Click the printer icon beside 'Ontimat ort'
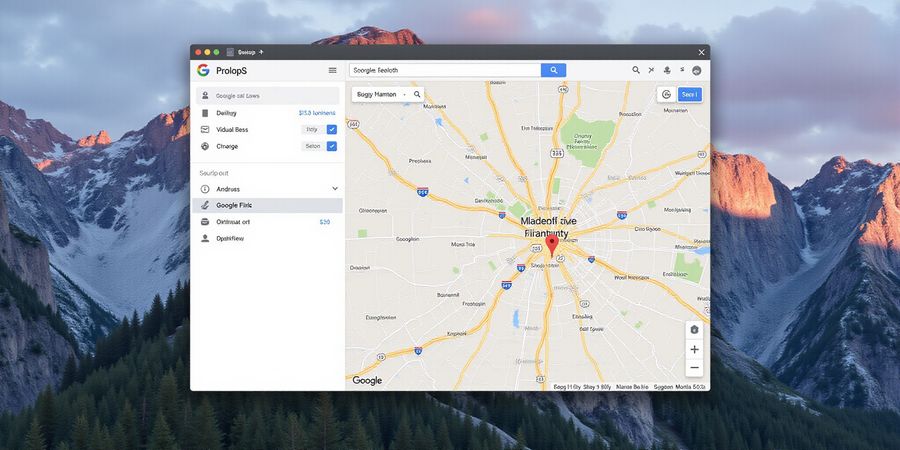Image resolution: width=900 pixels, height=450 pixels. pyautogui.click(x=205, y=222)
